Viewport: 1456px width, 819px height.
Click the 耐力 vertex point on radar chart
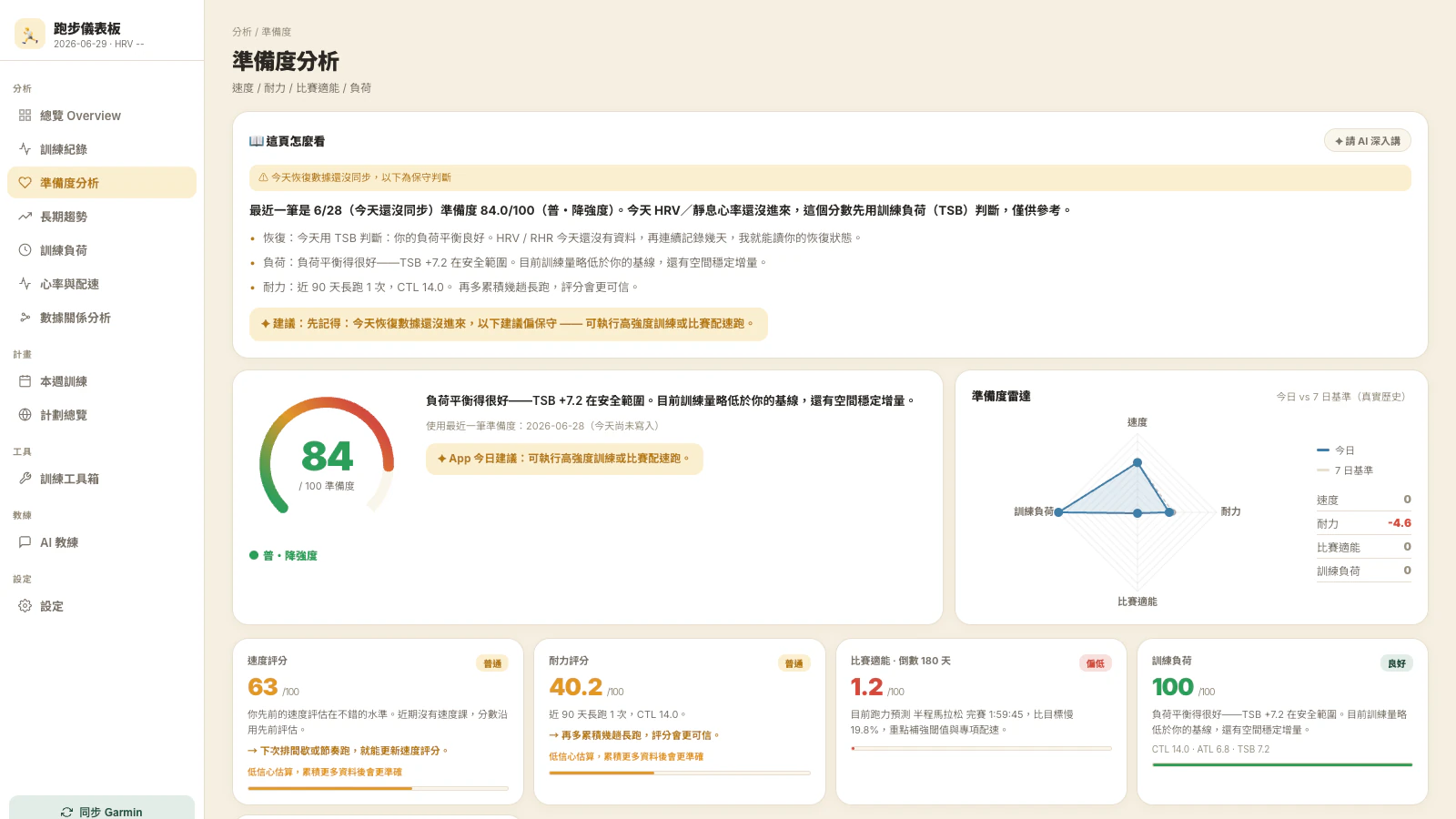1169,512
